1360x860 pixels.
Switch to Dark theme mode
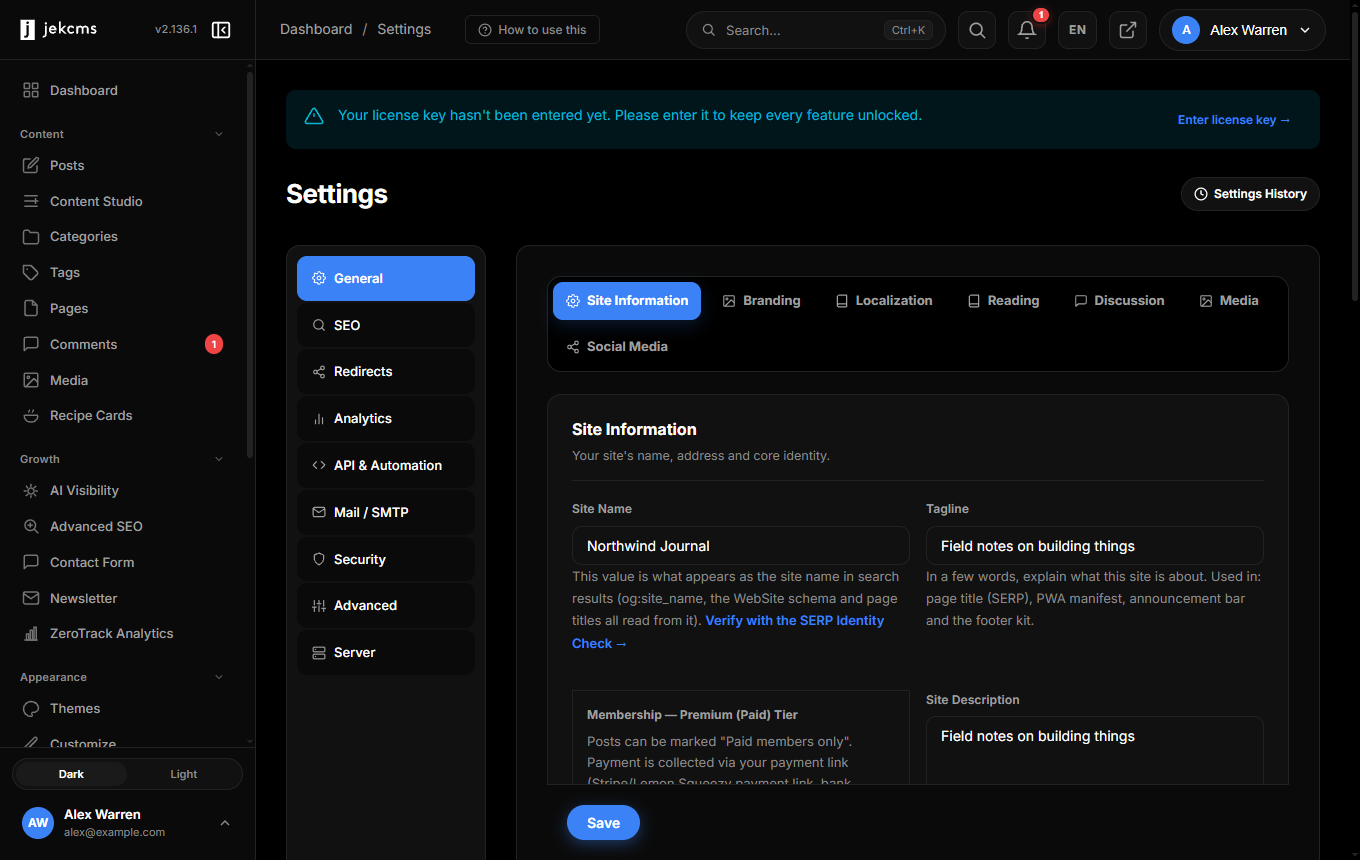71,774
